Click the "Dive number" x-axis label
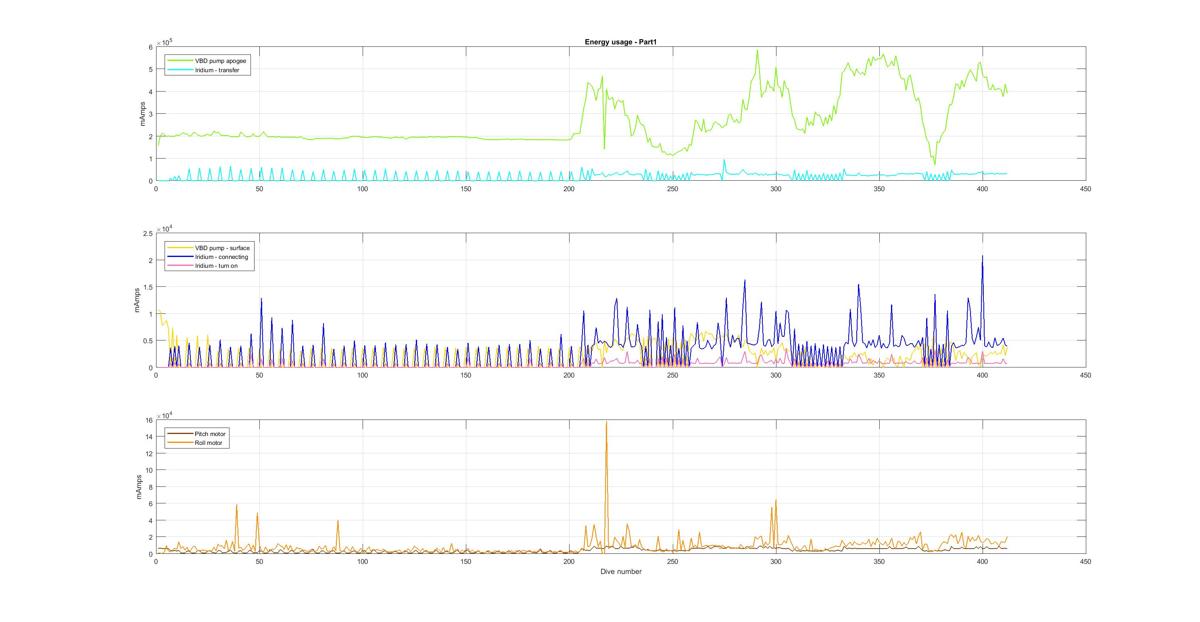1200x622 pixels. pos(620,572)
